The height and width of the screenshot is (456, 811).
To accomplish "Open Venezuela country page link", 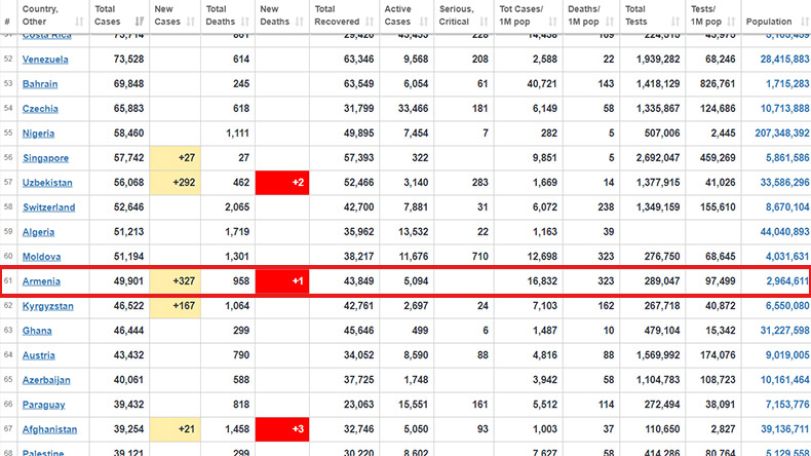I will pyautogui.click(x=45, y=59).
